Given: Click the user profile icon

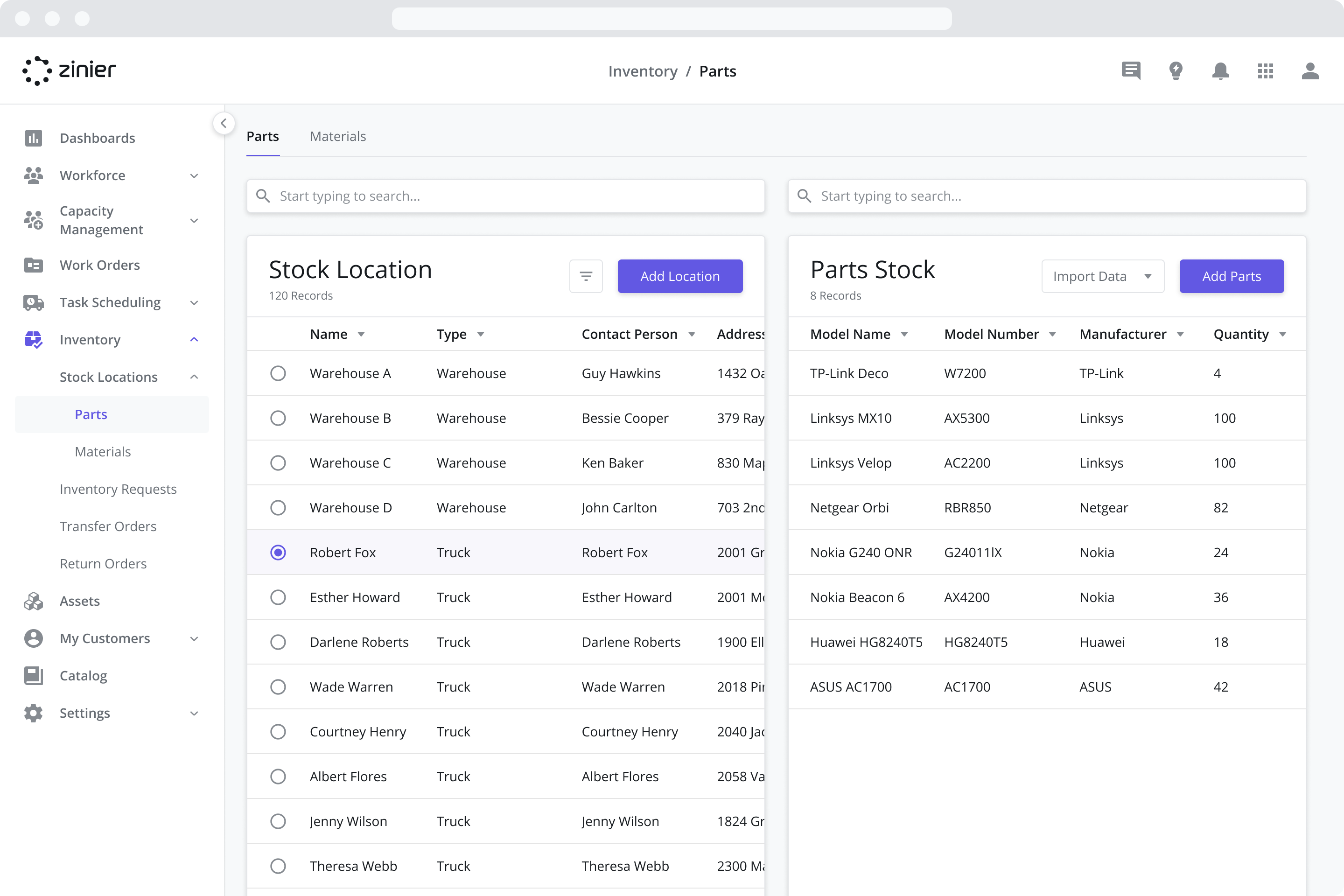Looking at the screenshot, I should pyautogui.click(x=1310, y=71).
